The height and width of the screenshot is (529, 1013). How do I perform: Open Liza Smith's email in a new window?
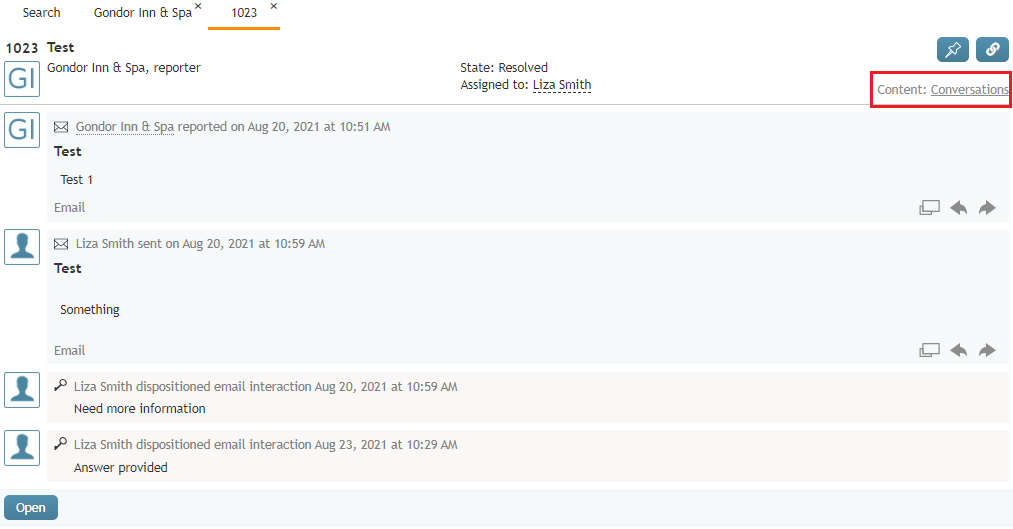929,351
